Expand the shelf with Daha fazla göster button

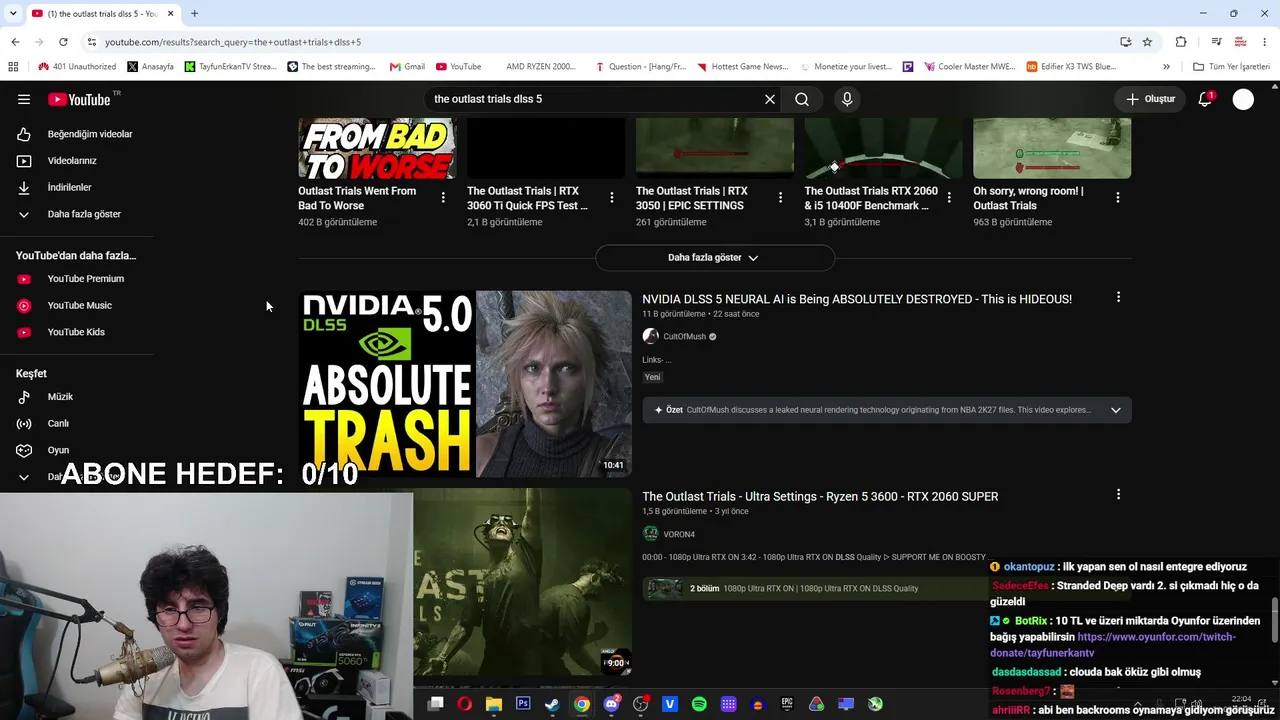point(714,258)
